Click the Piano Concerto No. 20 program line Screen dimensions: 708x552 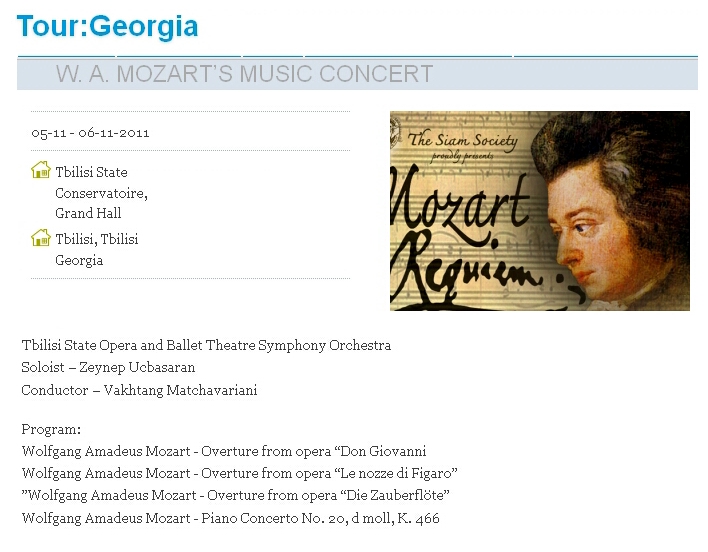pyautogui.click(x=230, y=518)
